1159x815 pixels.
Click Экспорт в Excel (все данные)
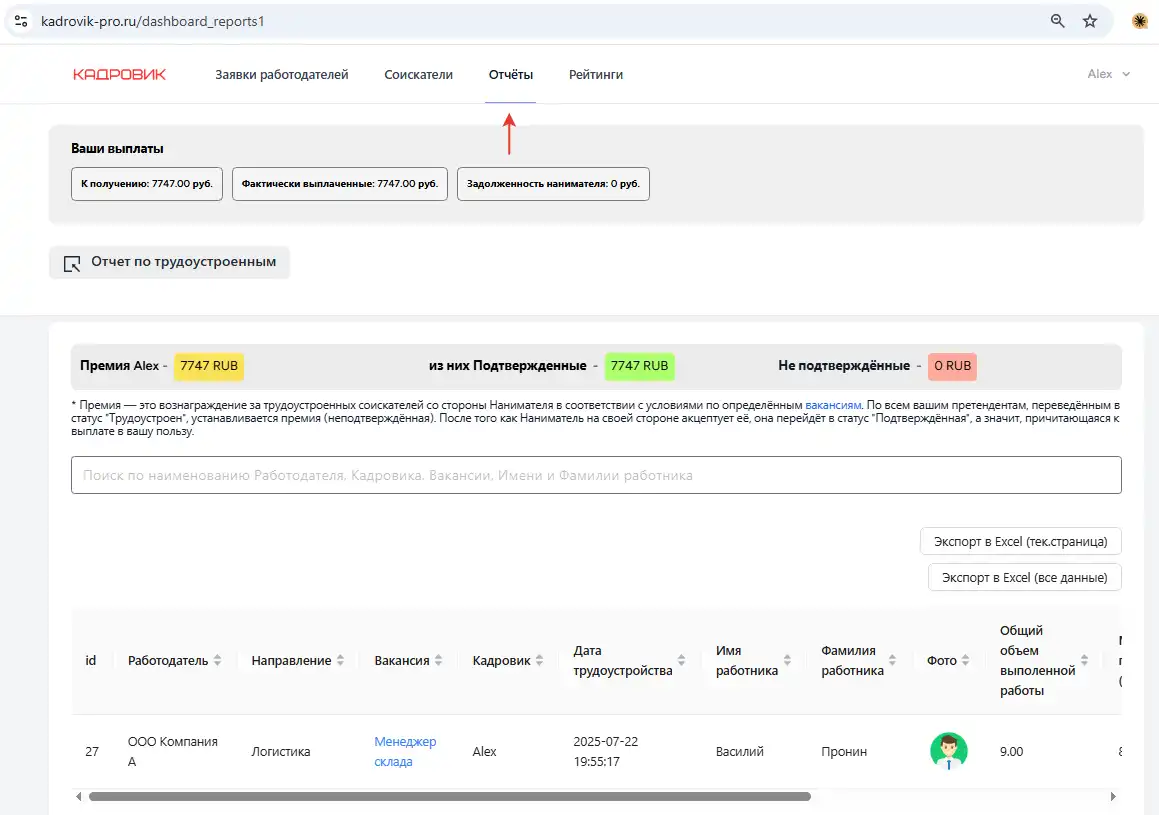[1024, 577]
